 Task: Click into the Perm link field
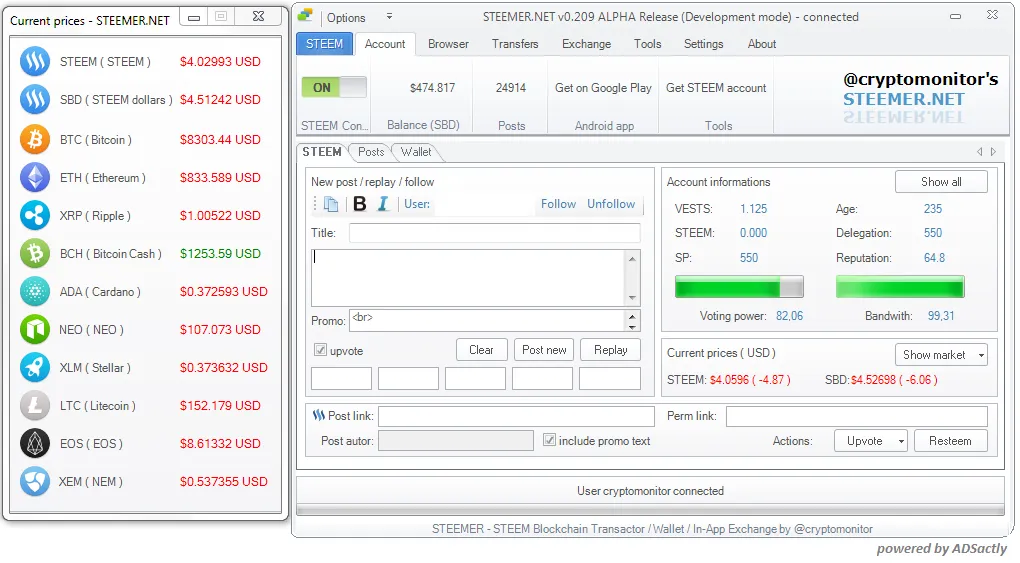(857, 416)
